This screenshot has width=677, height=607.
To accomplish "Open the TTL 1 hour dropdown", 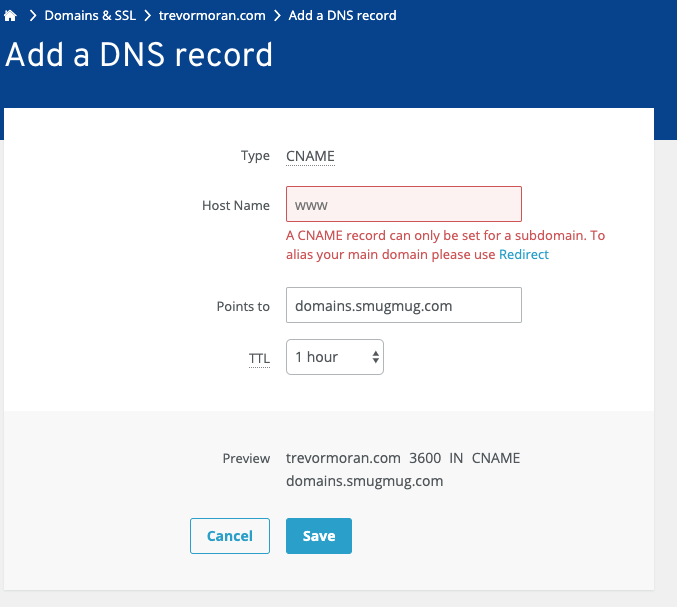I will pyautogui.click(x=335, y=357).
